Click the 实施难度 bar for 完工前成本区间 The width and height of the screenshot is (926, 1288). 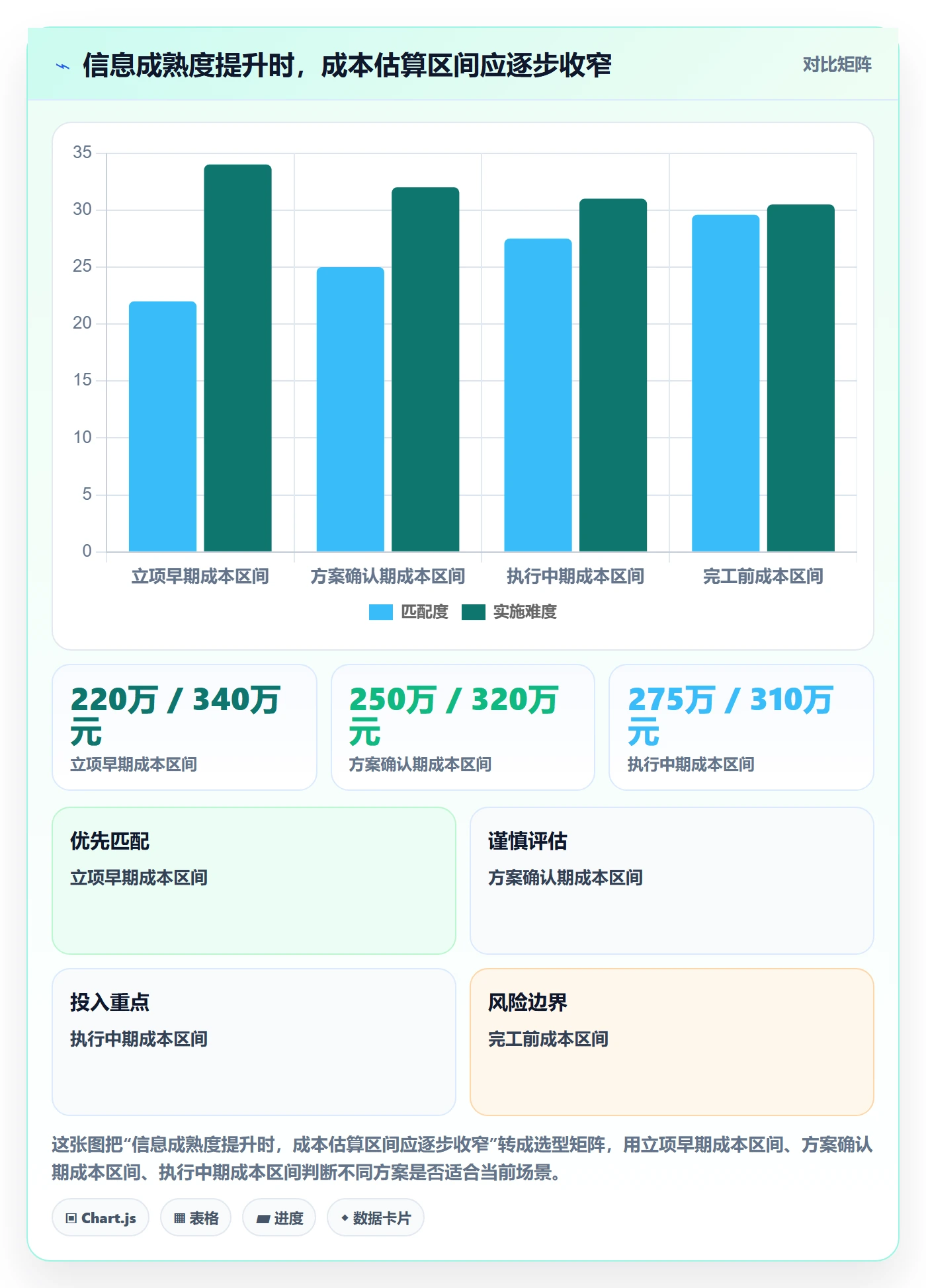coord(801,378)
